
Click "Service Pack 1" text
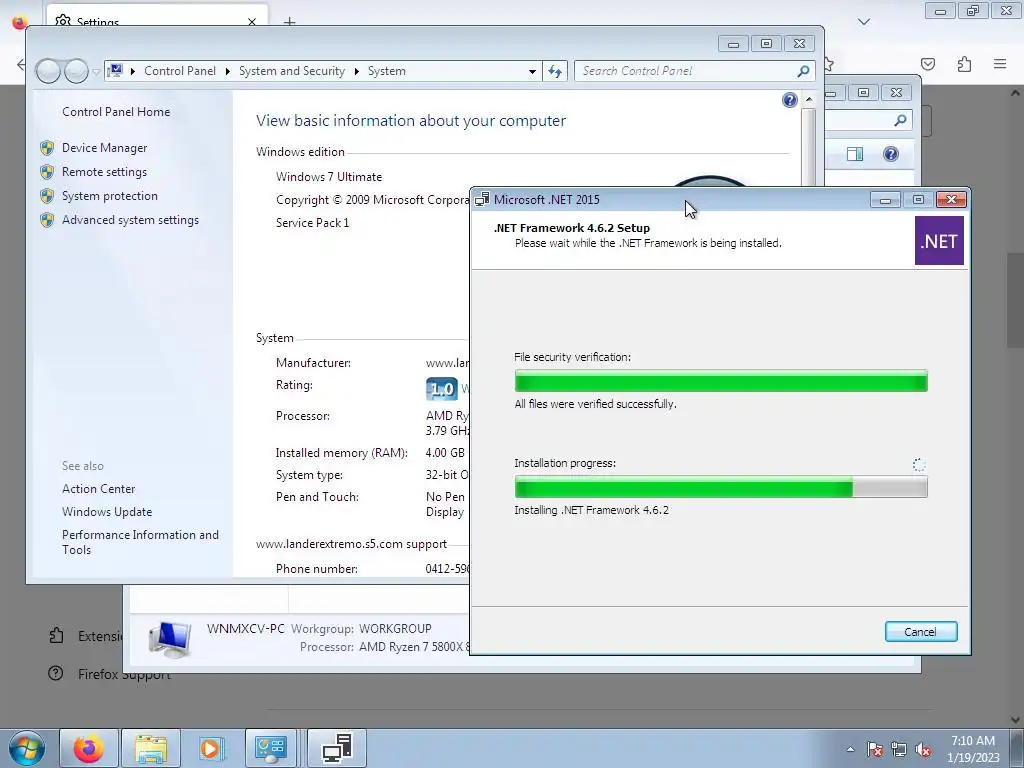(312, 223)
